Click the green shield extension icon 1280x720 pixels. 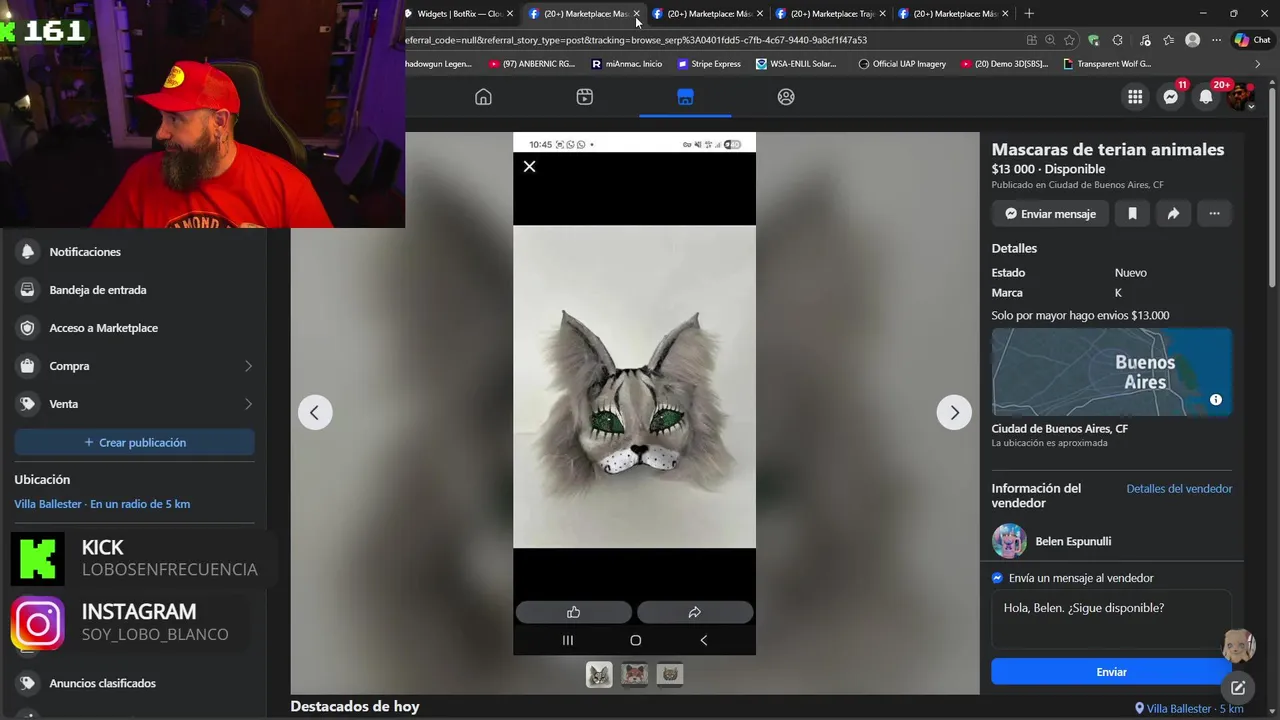click(x=1093, y=40)
